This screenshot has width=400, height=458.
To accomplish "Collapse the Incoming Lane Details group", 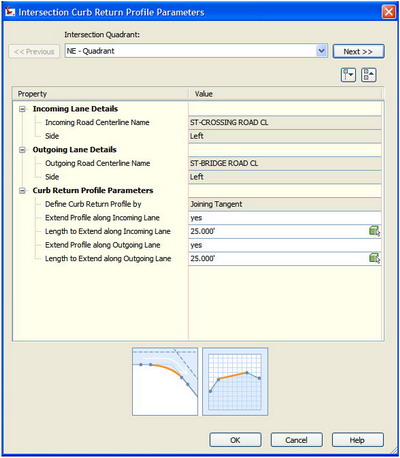I will click(22, 109).
